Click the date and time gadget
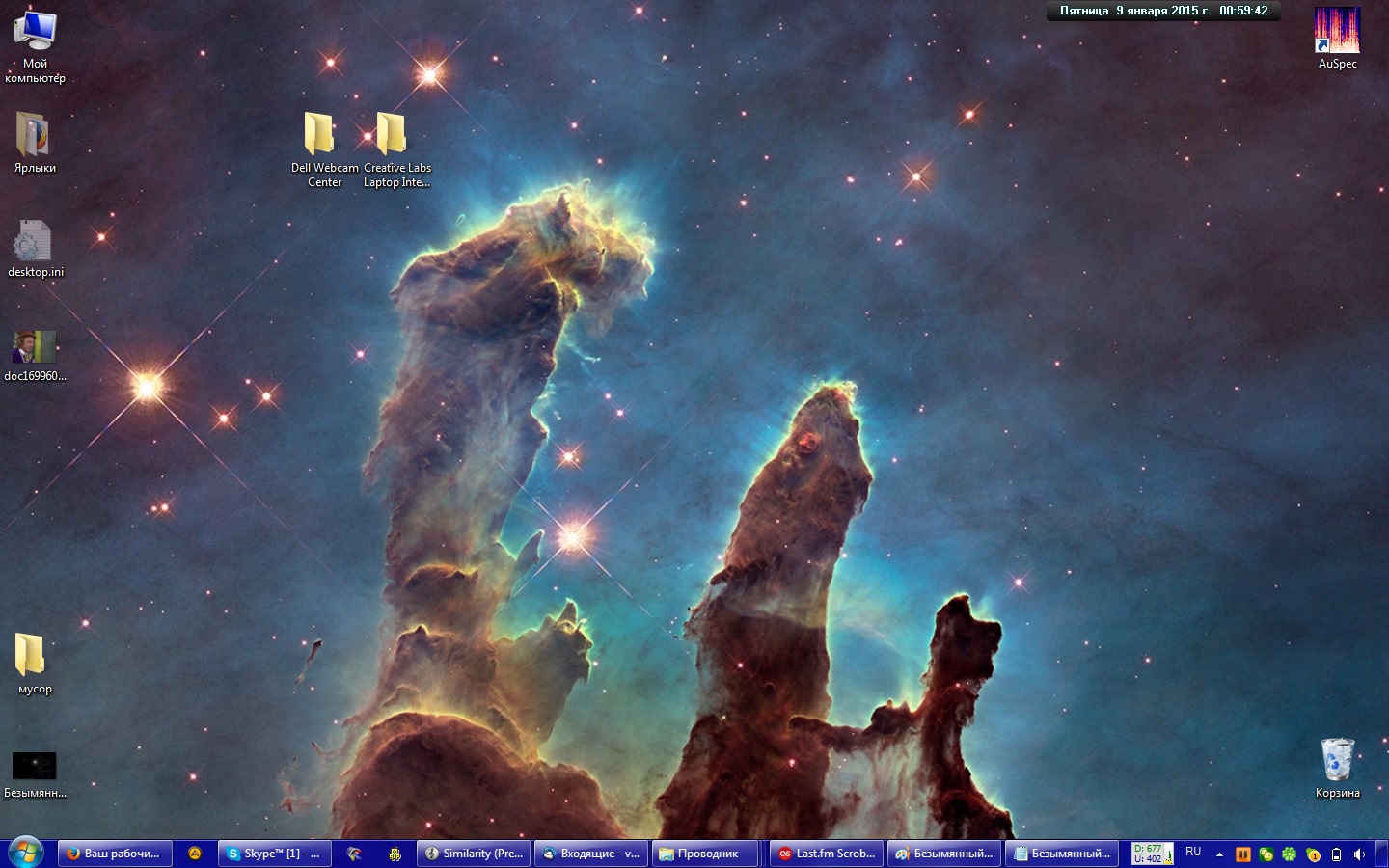 [1163, 11]
